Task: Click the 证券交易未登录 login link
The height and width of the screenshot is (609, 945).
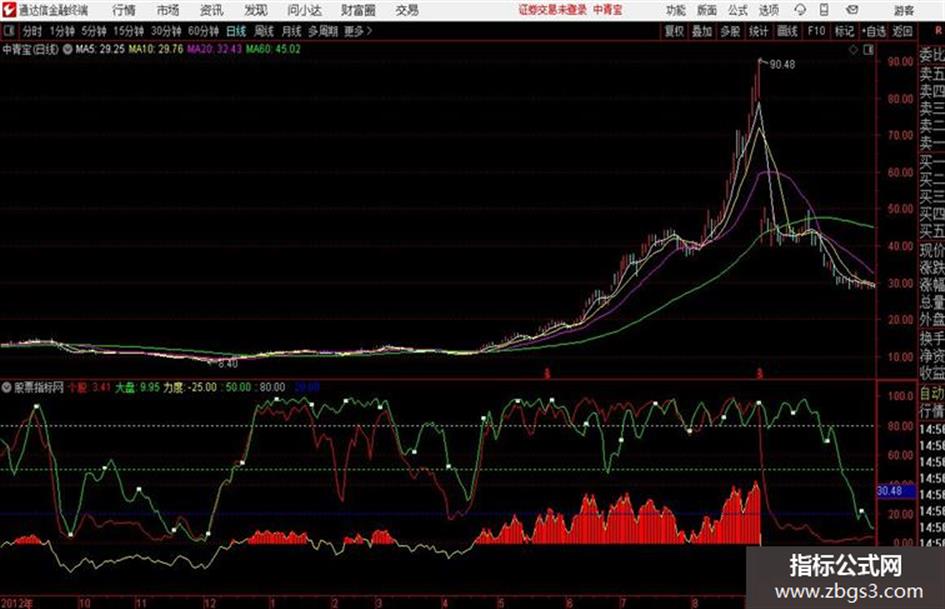Action: point(553,10)
